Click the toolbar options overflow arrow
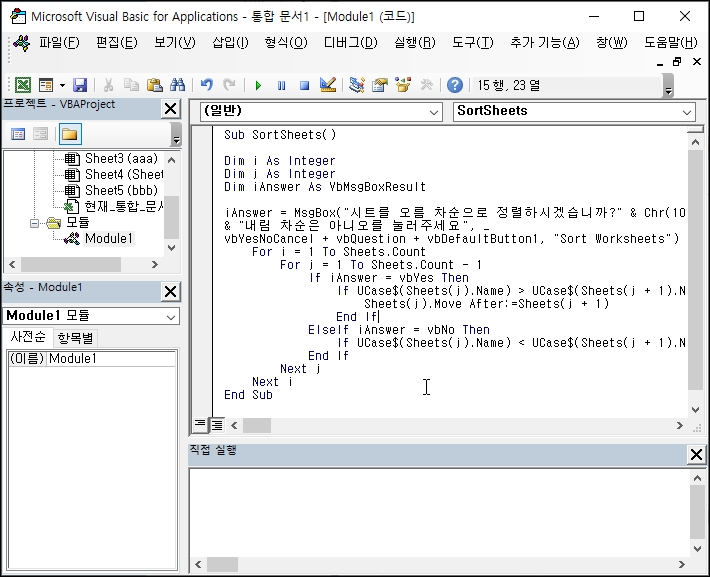The image size is (710, 577). [668, 87]
